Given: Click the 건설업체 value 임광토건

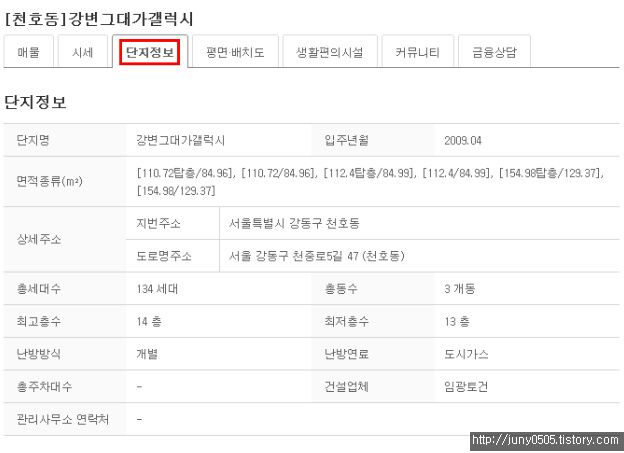Looking at the screenshot, I should (x=466, y=387).
